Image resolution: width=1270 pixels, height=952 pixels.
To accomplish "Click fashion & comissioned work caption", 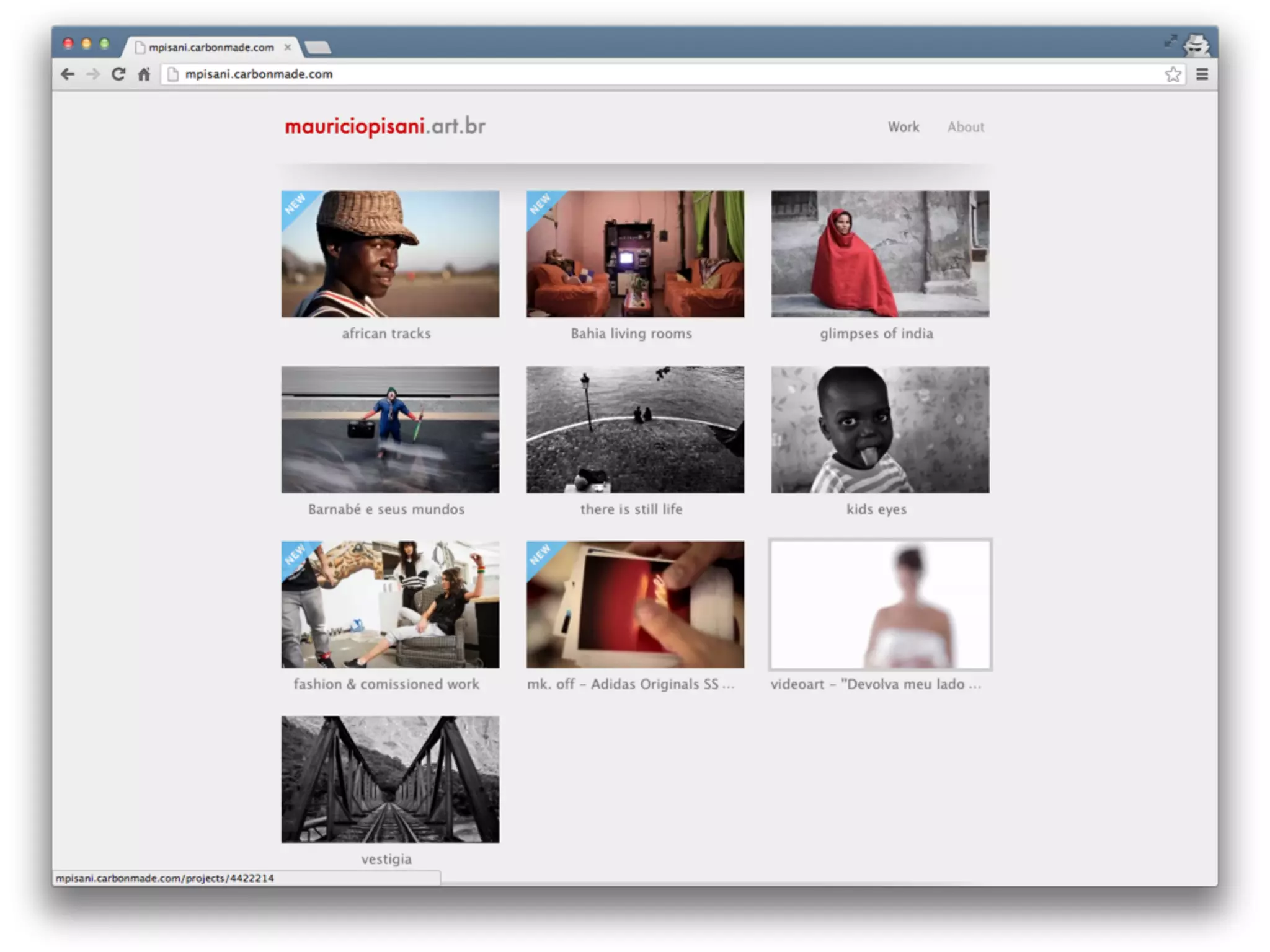I will [386, 684].
